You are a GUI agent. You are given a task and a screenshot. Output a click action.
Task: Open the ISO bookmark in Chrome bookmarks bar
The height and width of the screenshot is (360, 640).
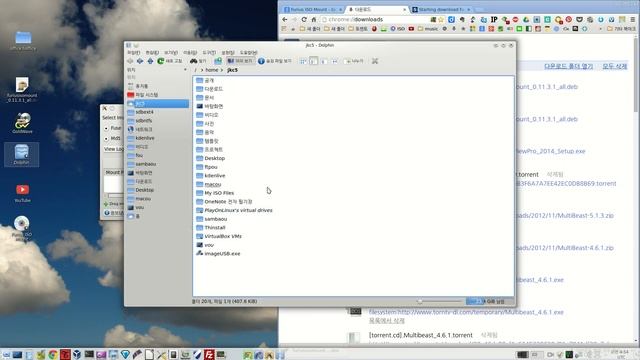pos(397,29)
